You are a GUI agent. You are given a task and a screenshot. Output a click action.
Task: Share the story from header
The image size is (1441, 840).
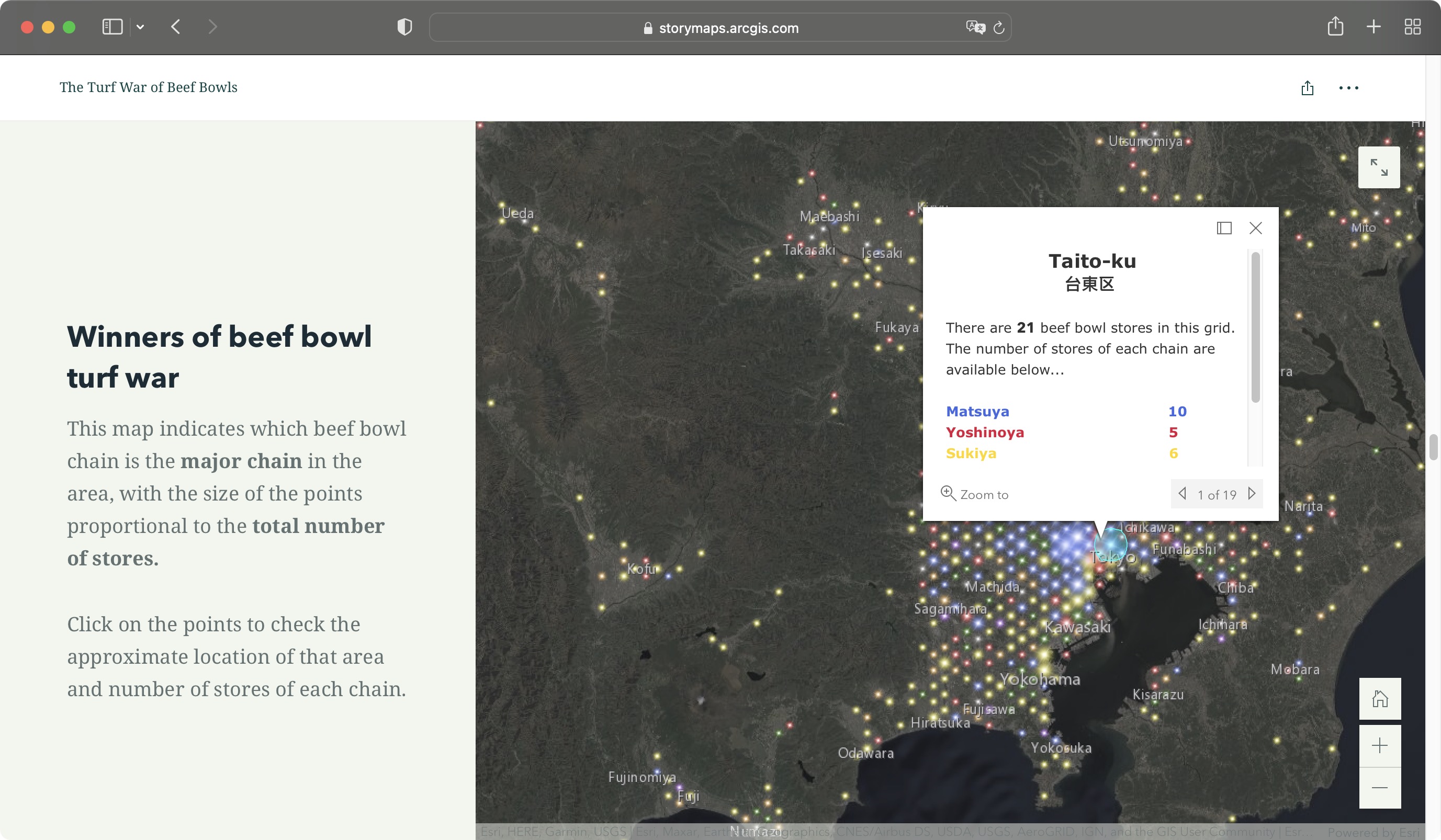point(1307,88)
